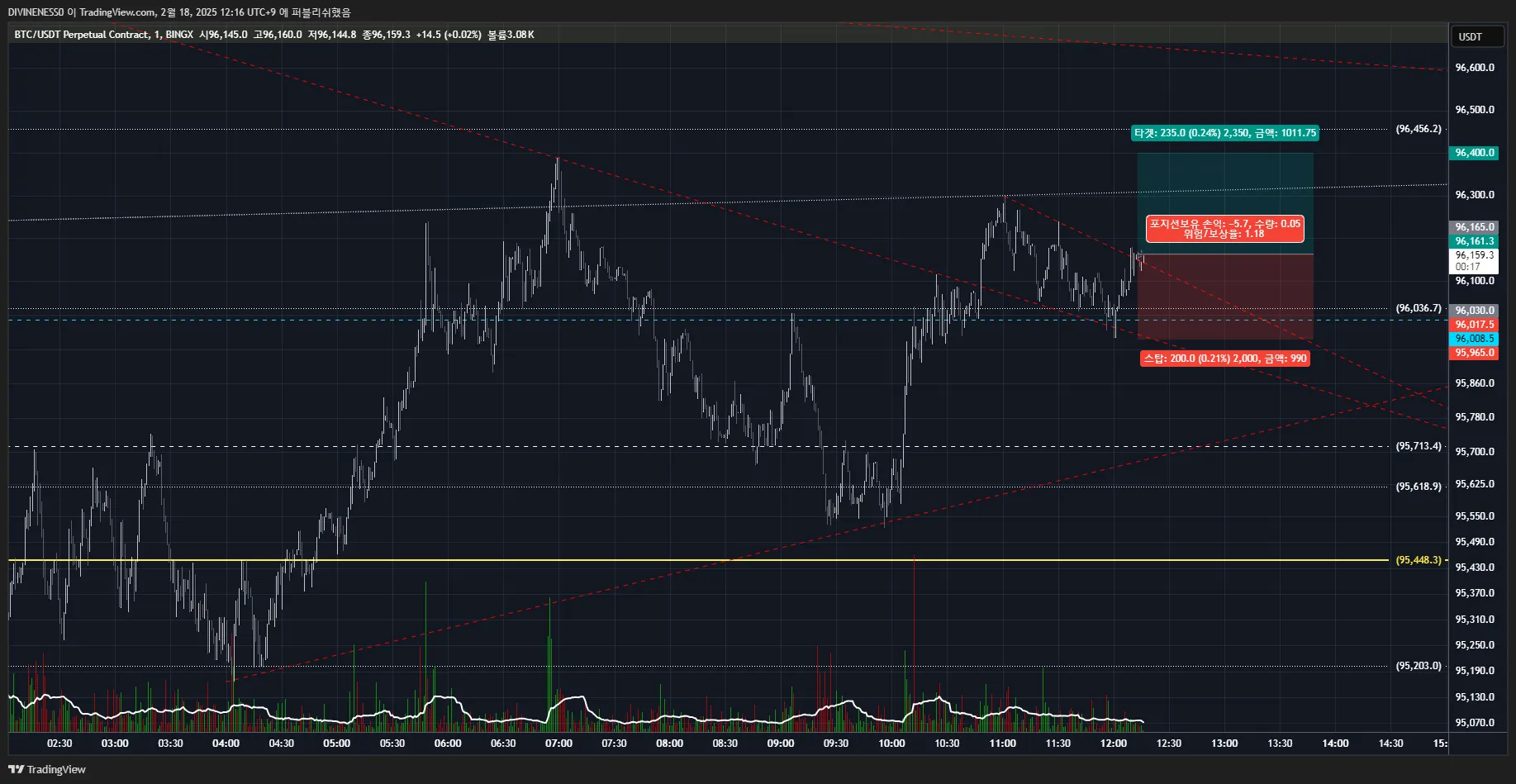Click the 96,600.0 price axis label
Screen dimensions: 1516x784
pos(1475,68)
